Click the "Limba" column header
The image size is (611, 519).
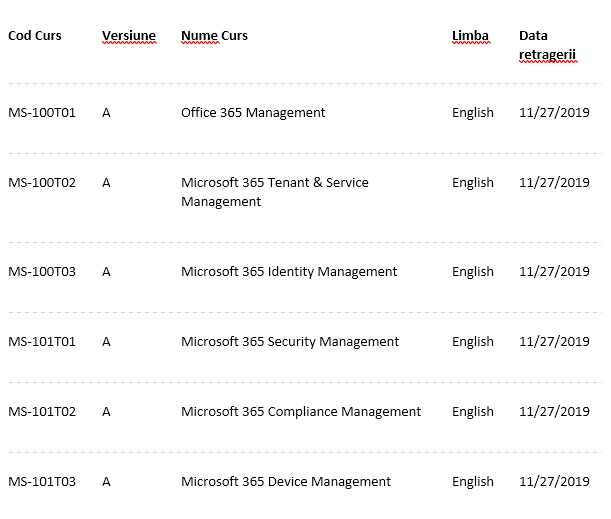[x=470, y=36]
